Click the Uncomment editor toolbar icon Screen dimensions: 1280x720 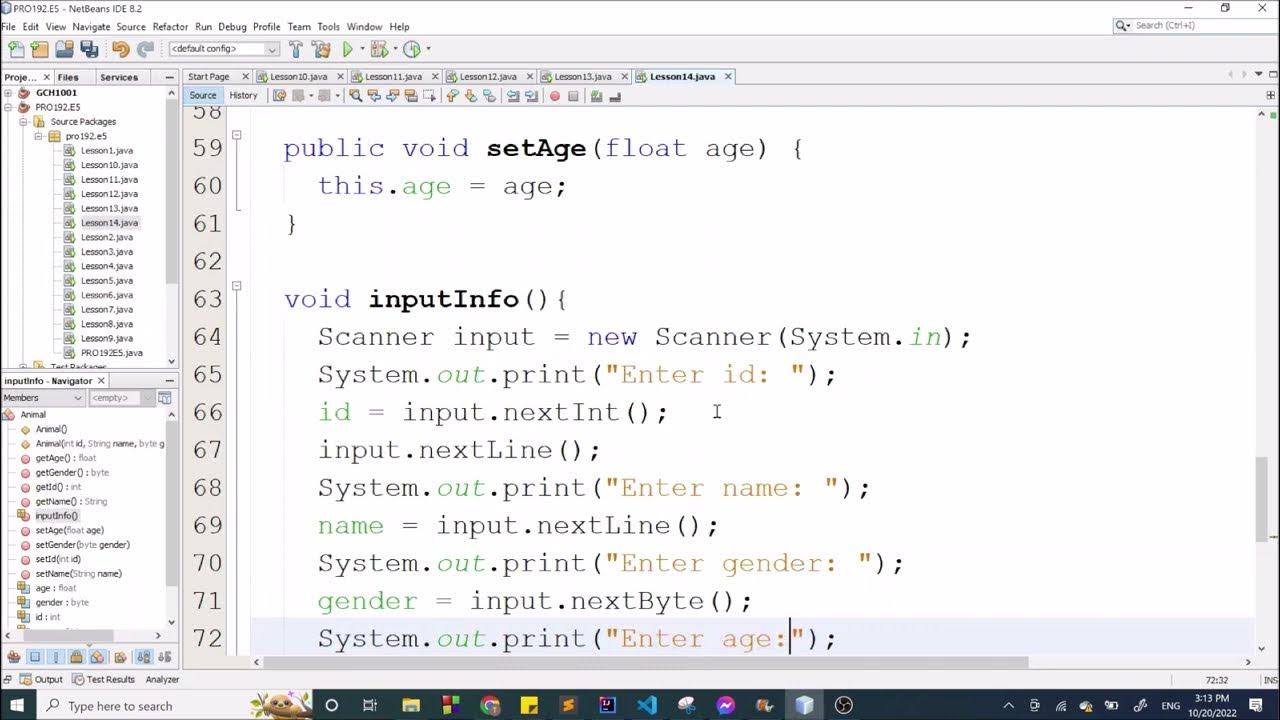615,96
